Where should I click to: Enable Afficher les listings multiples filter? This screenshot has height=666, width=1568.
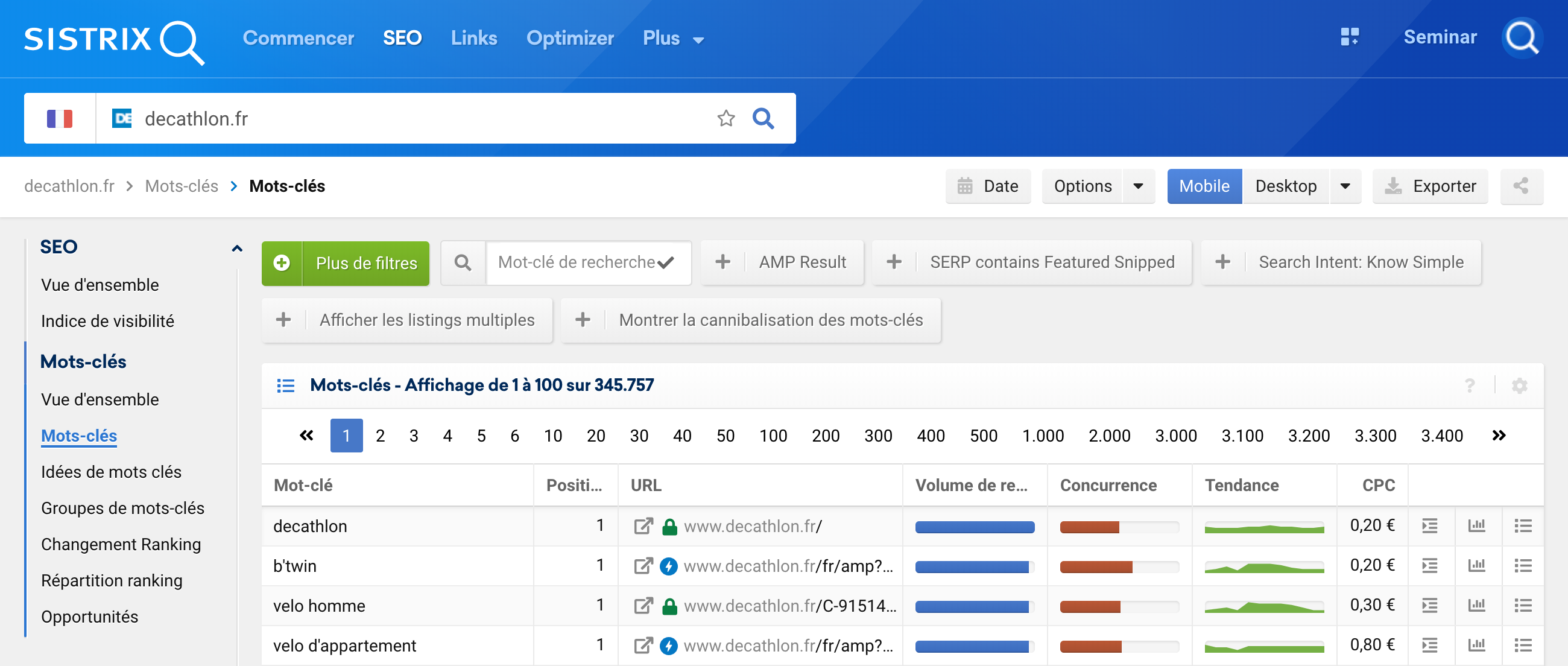pyautogui.click(x=407, y=320)
